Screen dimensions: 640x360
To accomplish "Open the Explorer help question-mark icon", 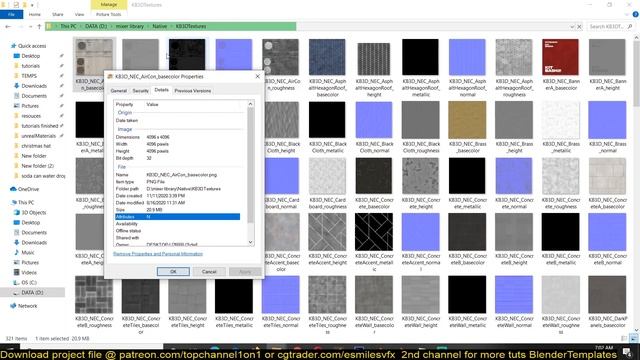I will point(635,14).
